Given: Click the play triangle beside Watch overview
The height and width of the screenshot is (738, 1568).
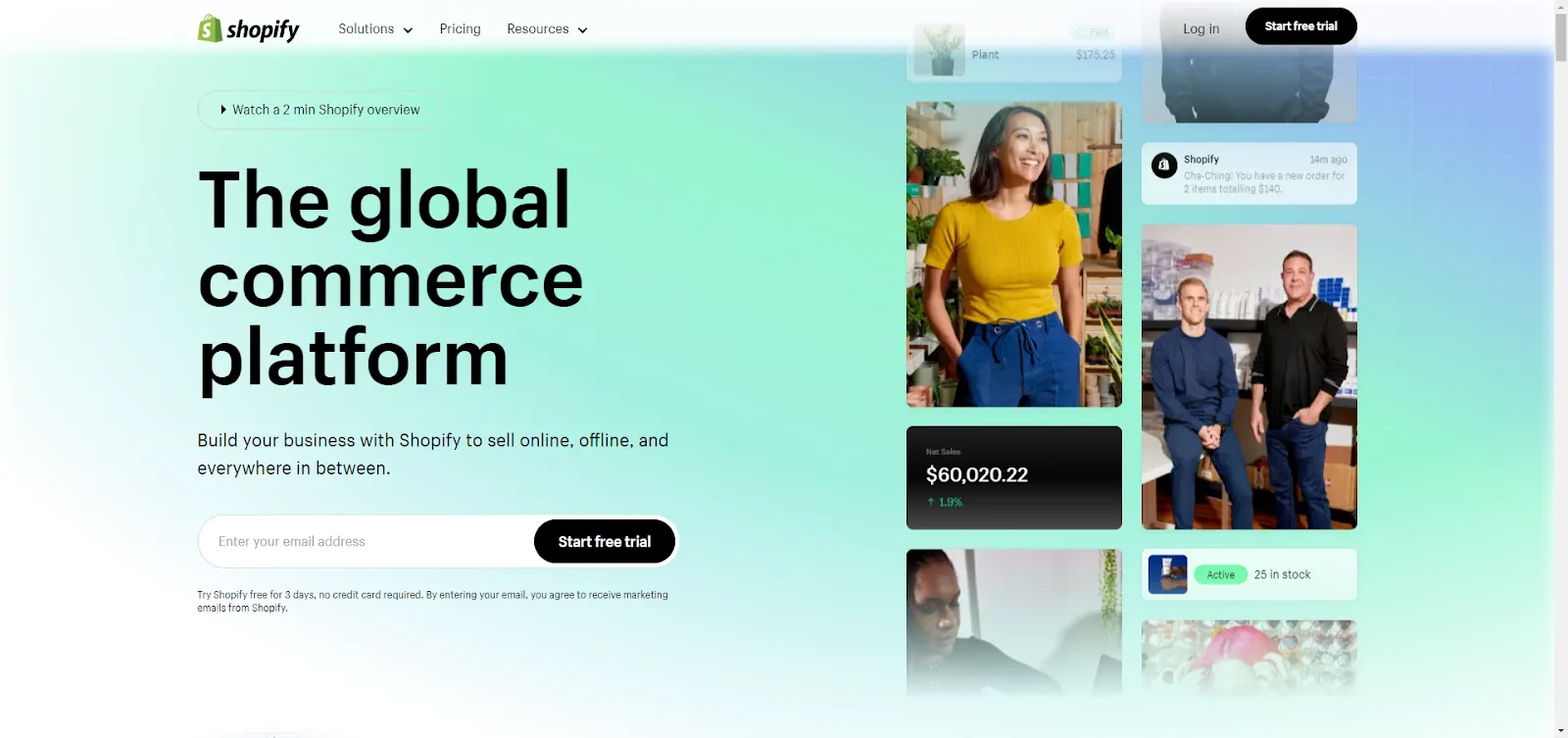Looking at the screenshot, I should coord(223,110).
